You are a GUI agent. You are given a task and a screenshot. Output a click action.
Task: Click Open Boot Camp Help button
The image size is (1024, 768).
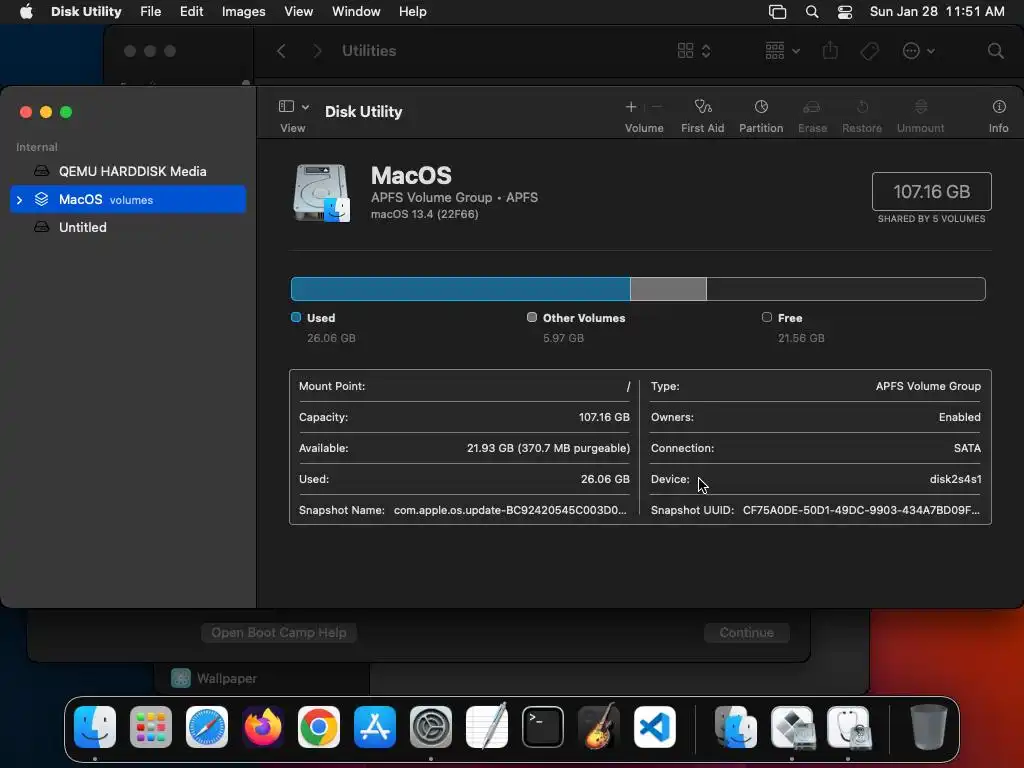[x=279, y=632]
